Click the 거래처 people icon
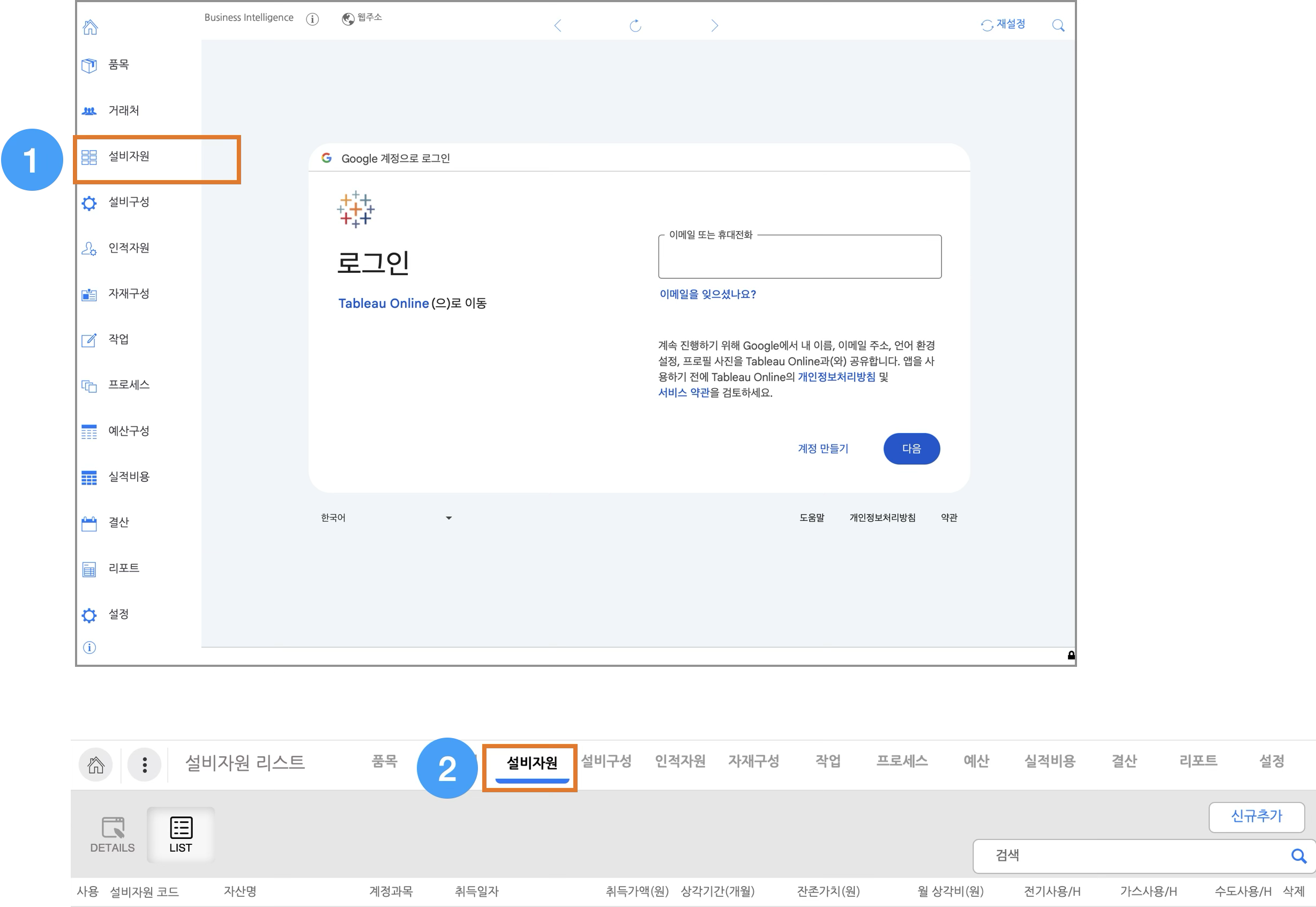 (89, 111)
